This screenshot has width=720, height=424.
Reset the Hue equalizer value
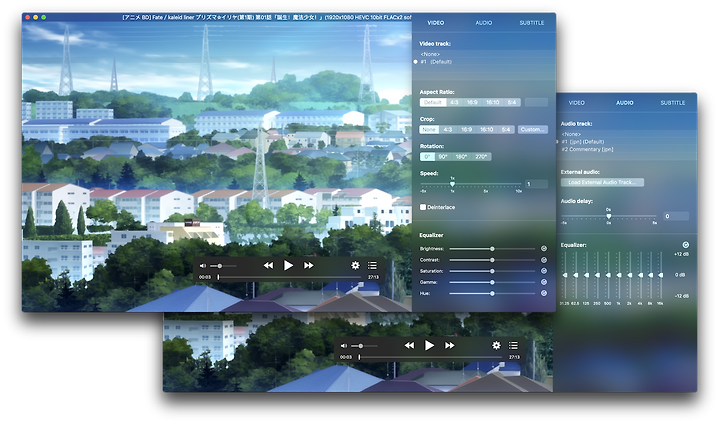coord(544,293)
